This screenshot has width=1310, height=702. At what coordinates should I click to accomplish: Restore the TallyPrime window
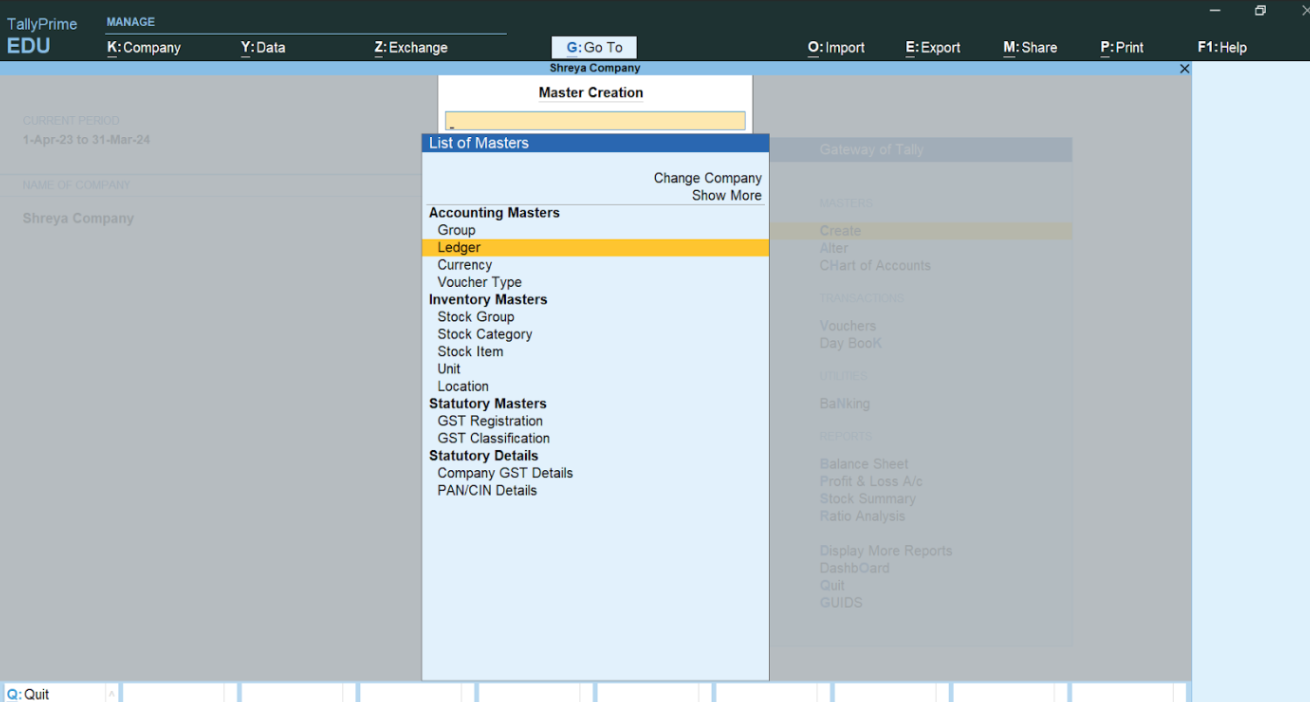(x=1260, y=10)
